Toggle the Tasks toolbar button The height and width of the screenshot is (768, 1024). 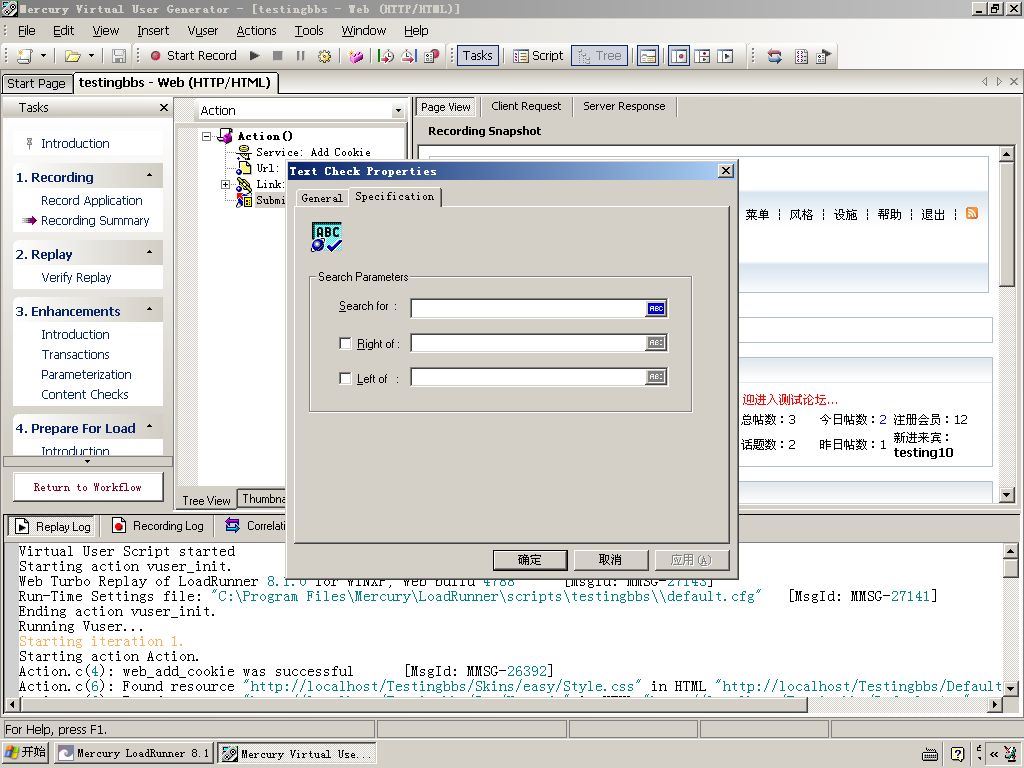(477, 56)
